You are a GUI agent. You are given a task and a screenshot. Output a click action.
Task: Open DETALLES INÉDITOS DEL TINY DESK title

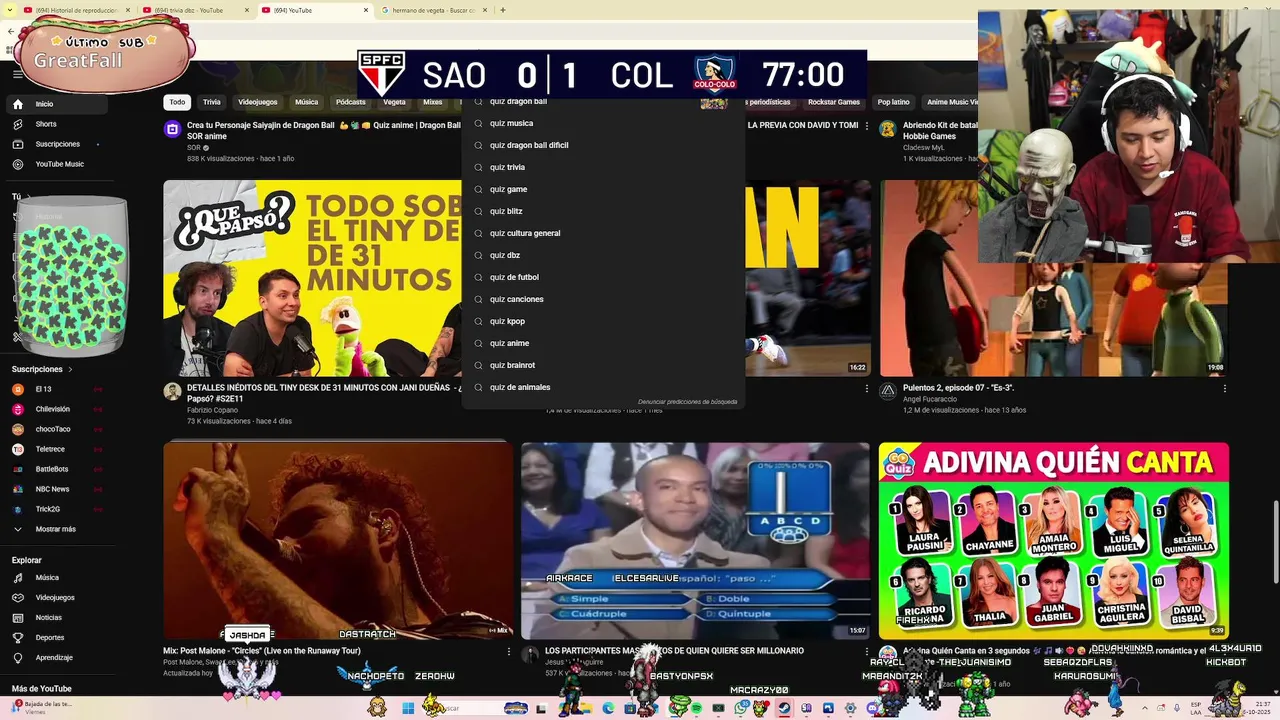pos(324,393)
